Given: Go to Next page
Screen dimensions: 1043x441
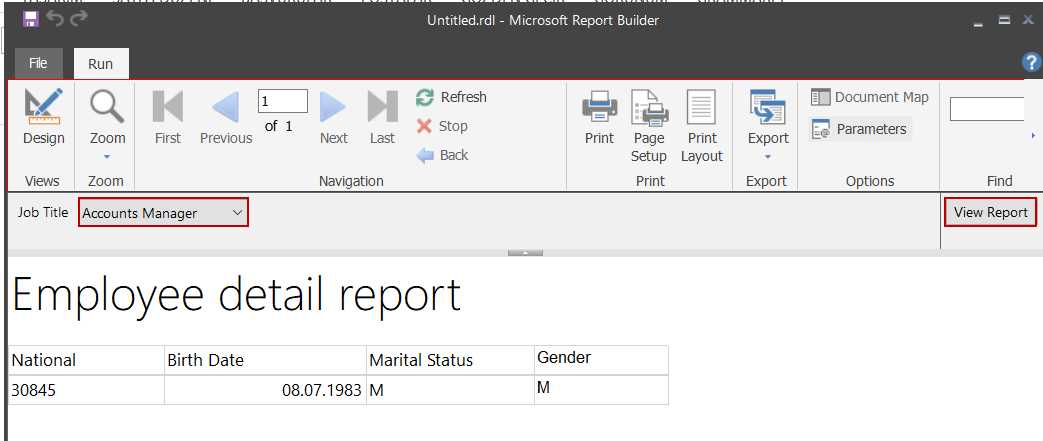Looking at the screenshot, I should (333, 117).
